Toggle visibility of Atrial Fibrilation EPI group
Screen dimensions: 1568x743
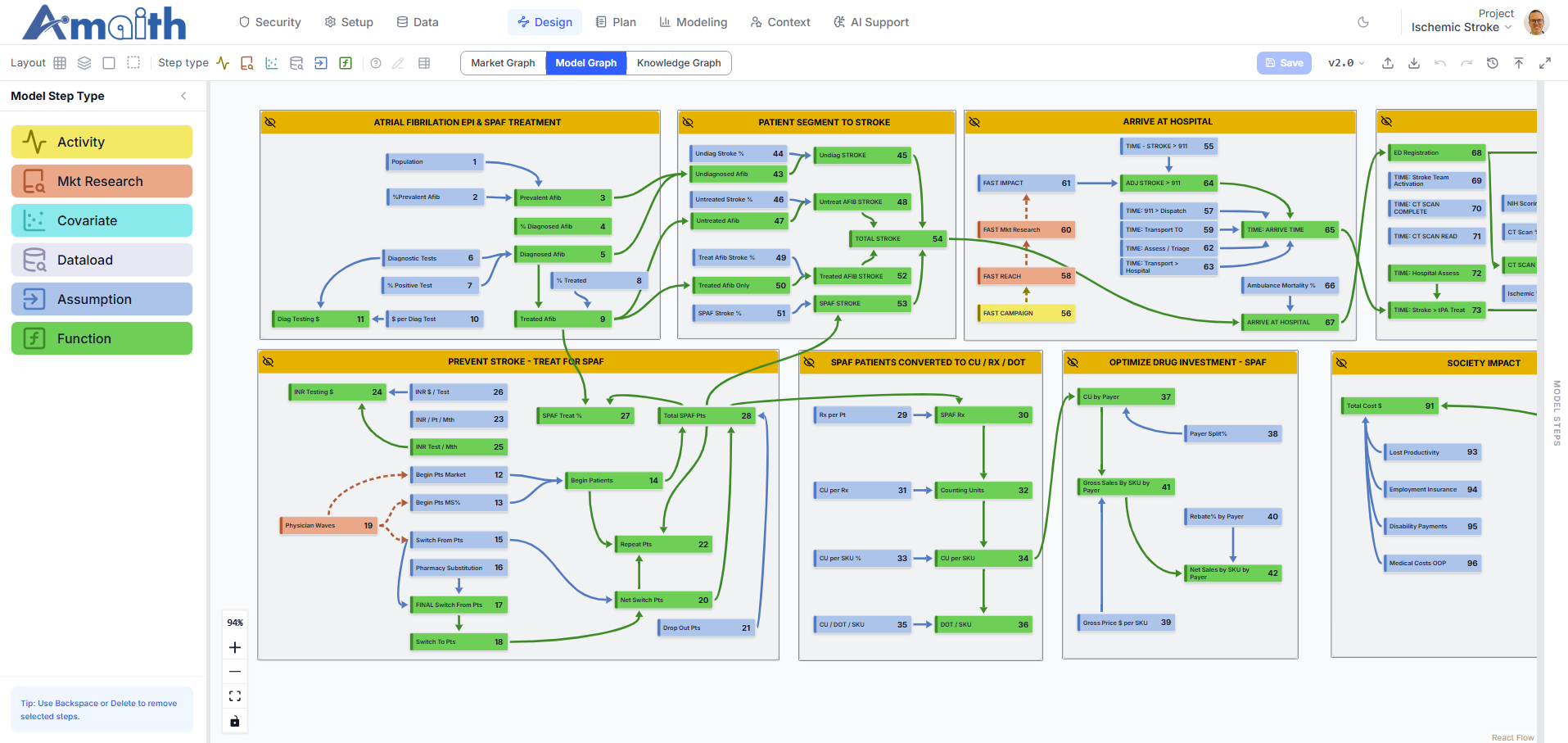pos(270,122)
